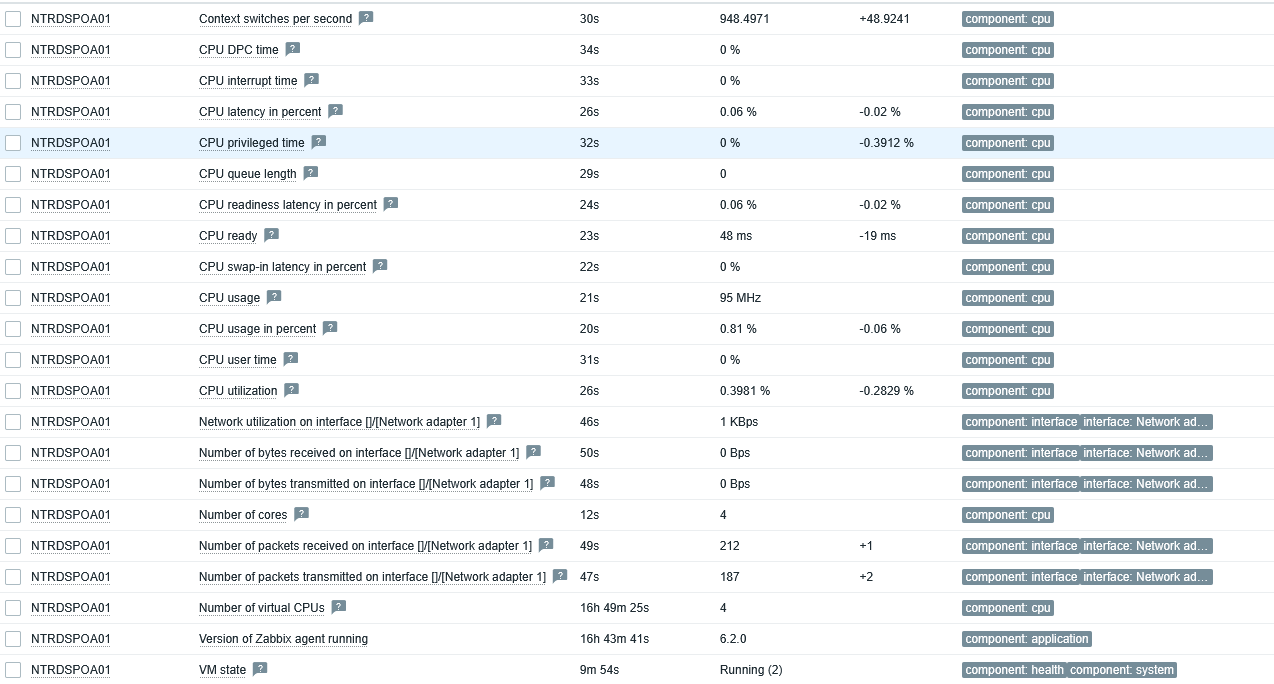Show description icon for CPU ready
The width and height of the screenshot is (1274, 684).
point(271,235)
